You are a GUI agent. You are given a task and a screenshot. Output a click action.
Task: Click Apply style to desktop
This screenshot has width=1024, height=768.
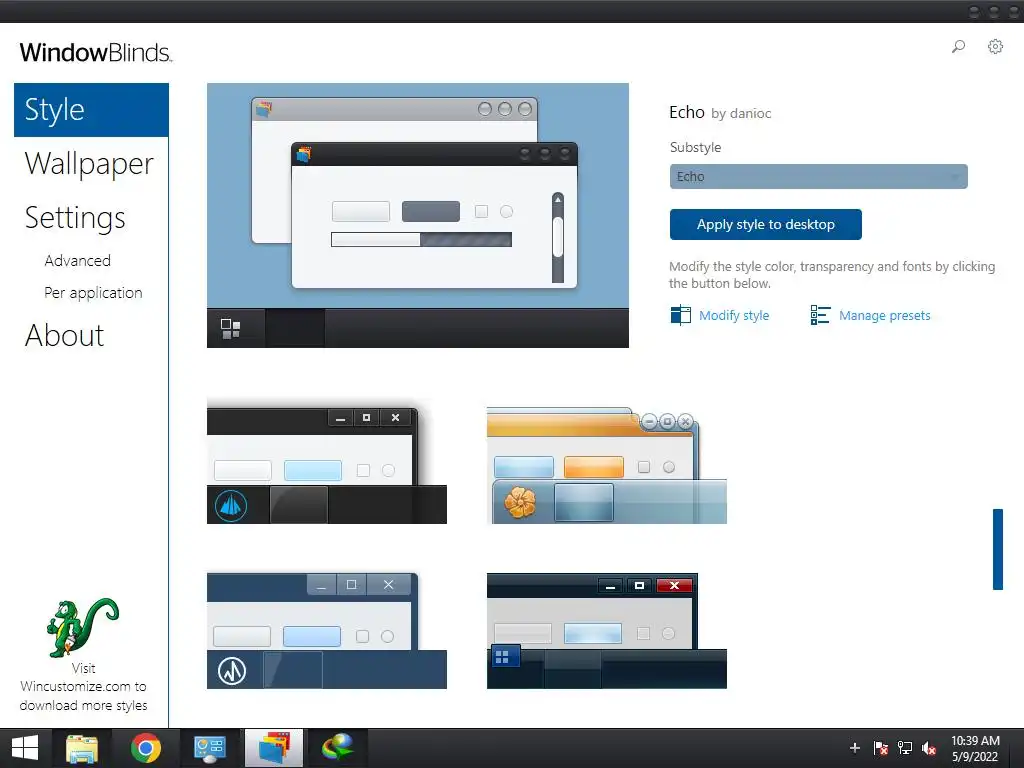click(765, 224)
